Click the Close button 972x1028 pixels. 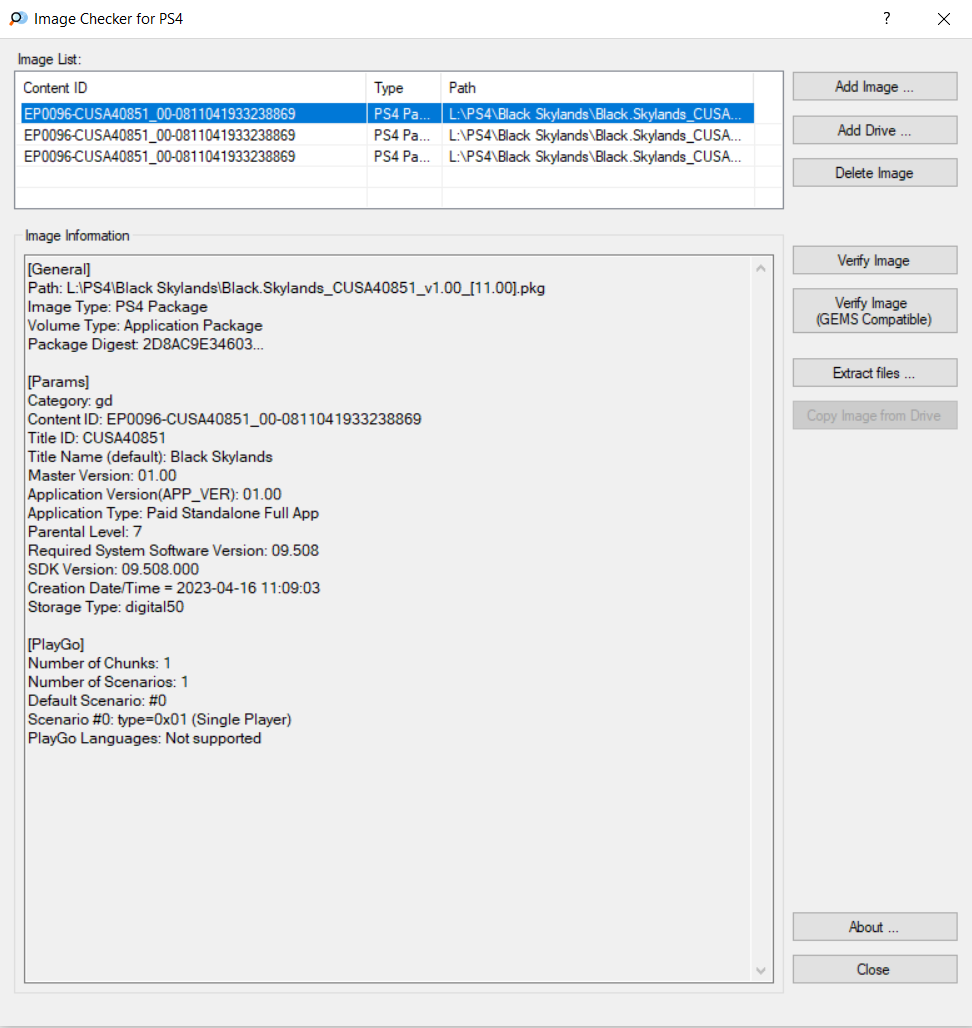pos(874,970)
